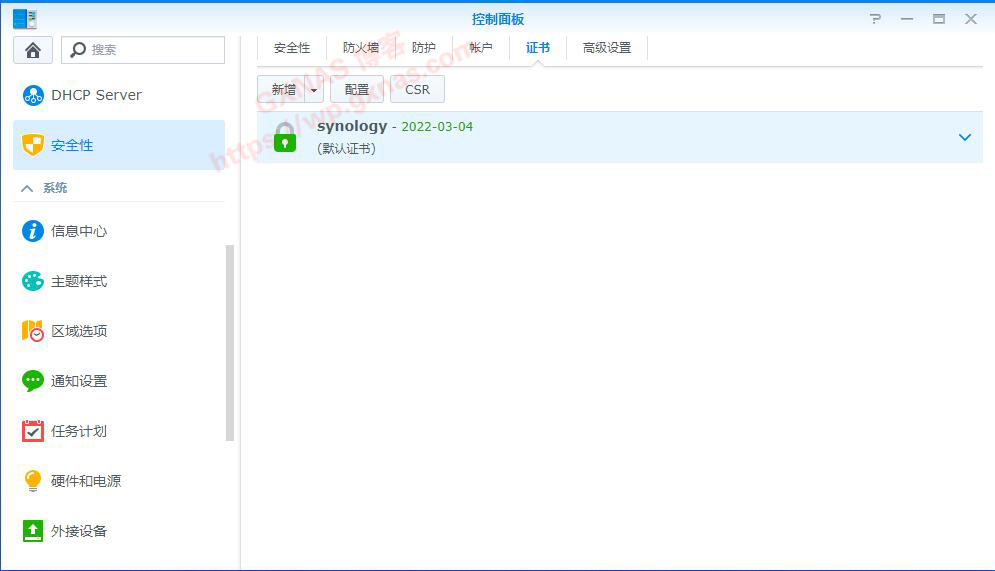Select the 安全性 shield icon
Image resolution: width=995 pixels, height=571 pixels.
pos(33,145)
